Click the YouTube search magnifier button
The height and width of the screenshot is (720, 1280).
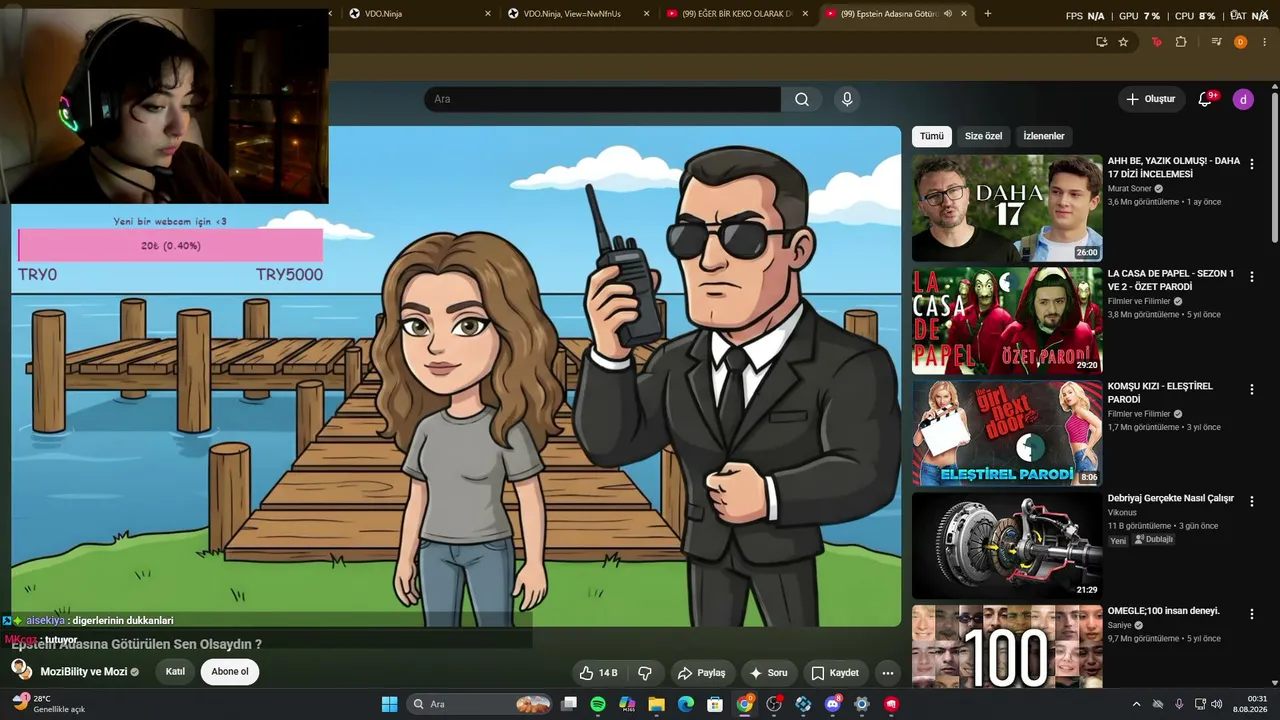pos(802,99)
